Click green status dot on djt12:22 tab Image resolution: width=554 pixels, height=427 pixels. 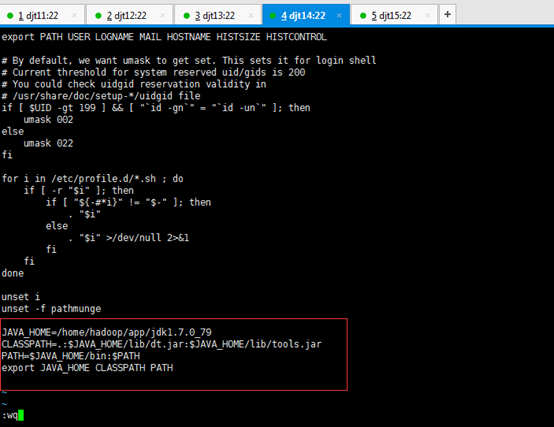click(99, 16)
